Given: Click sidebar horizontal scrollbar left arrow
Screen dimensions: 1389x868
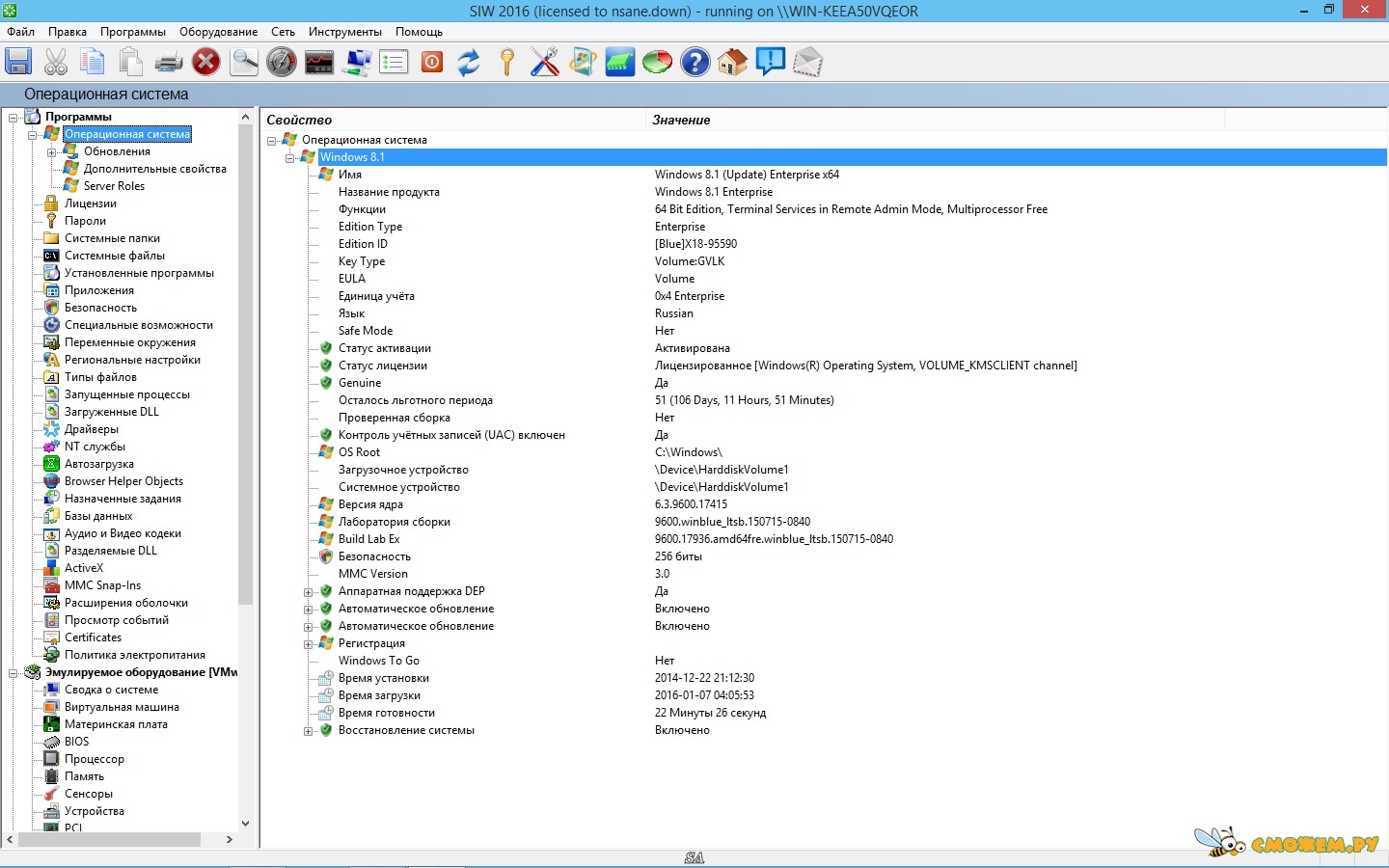Looking at the screenshot, I should (x=11, y=839).
